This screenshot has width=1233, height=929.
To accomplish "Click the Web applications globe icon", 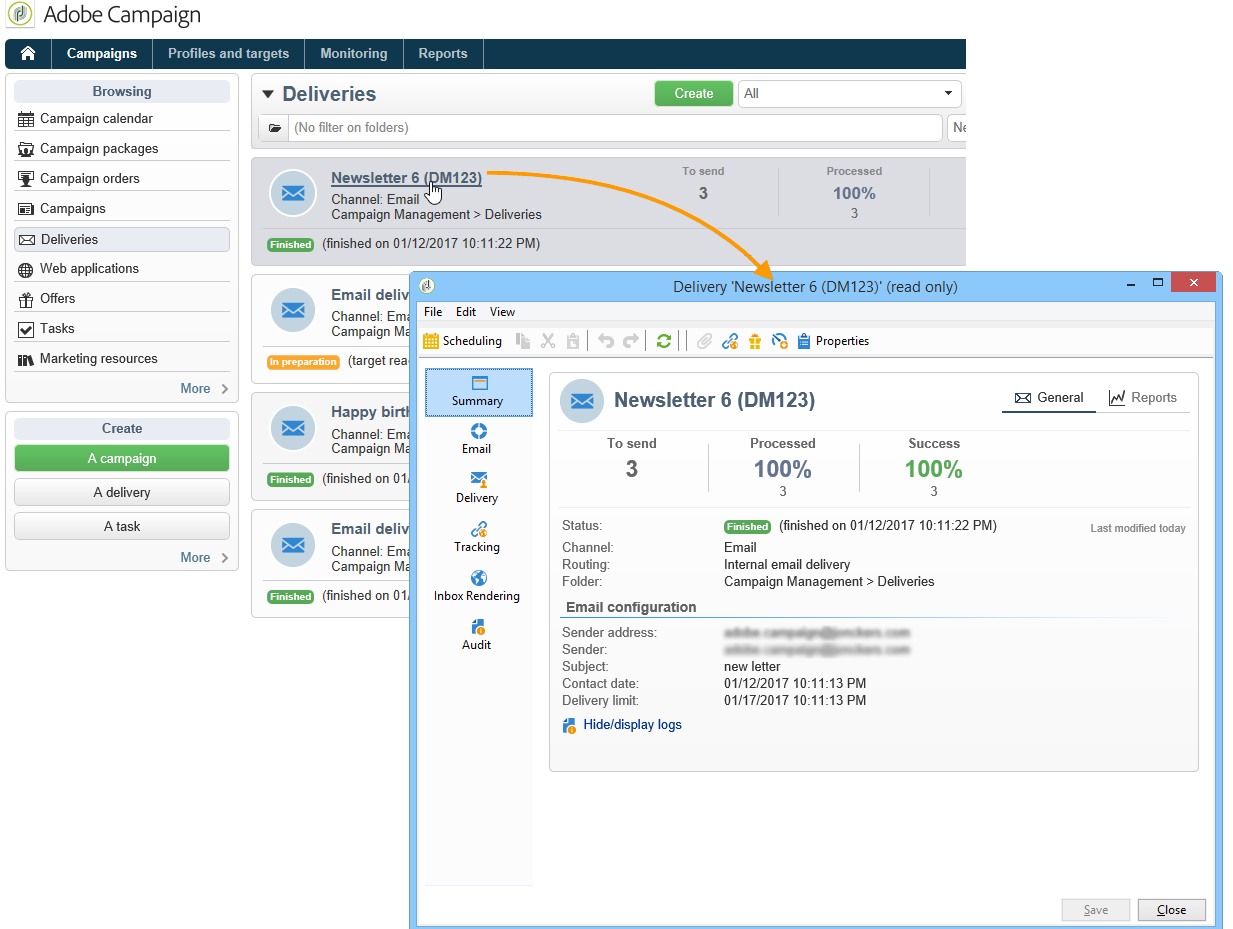I will click(x=26, y=269).
